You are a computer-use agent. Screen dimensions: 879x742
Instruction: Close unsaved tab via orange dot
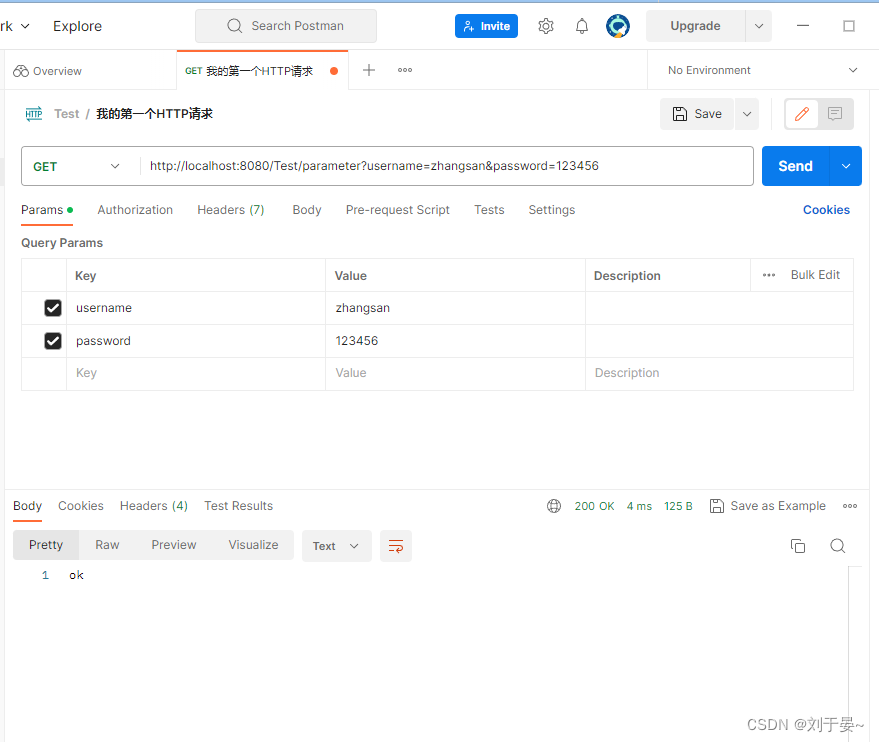[334, 71]
